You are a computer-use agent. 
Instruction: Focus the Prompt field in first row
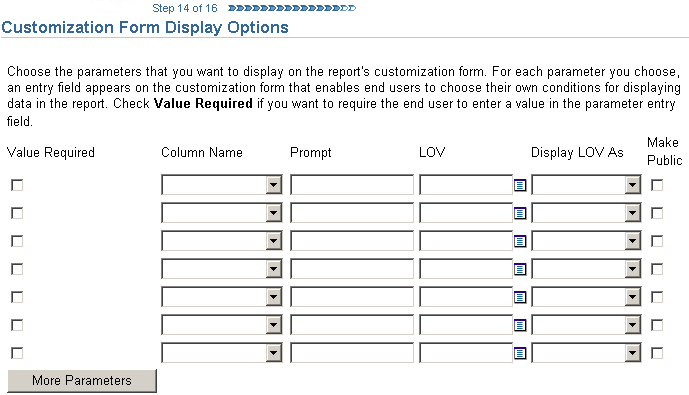pyautogui.click(x=352, y=185)
